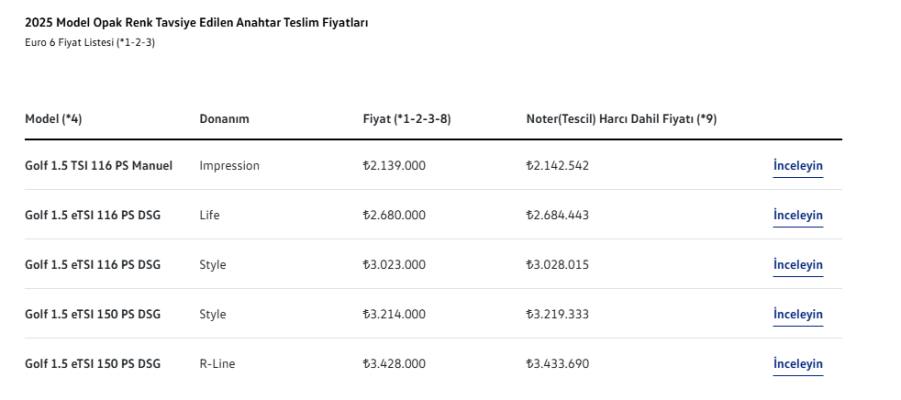
Task: Select the "Fiyat (*1-2-3-8)" column header
Action: [406, 119]
